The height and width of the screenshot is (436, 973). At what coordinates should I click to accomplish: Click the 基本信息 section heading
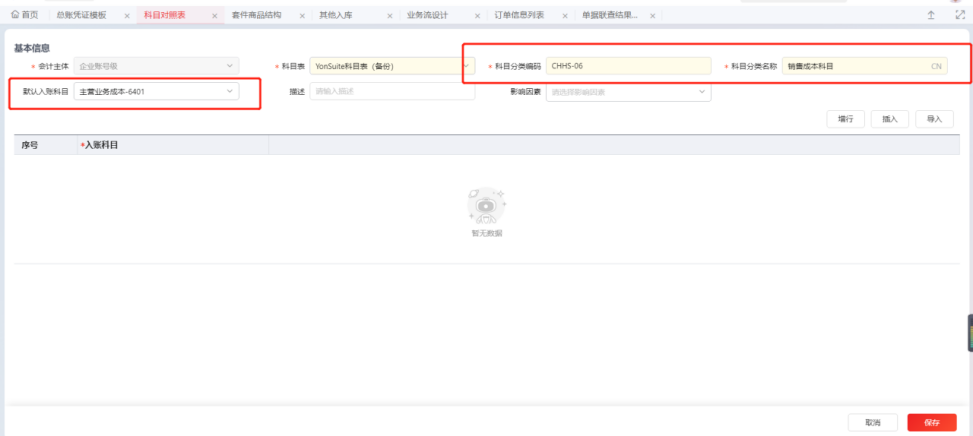[32, 48]
